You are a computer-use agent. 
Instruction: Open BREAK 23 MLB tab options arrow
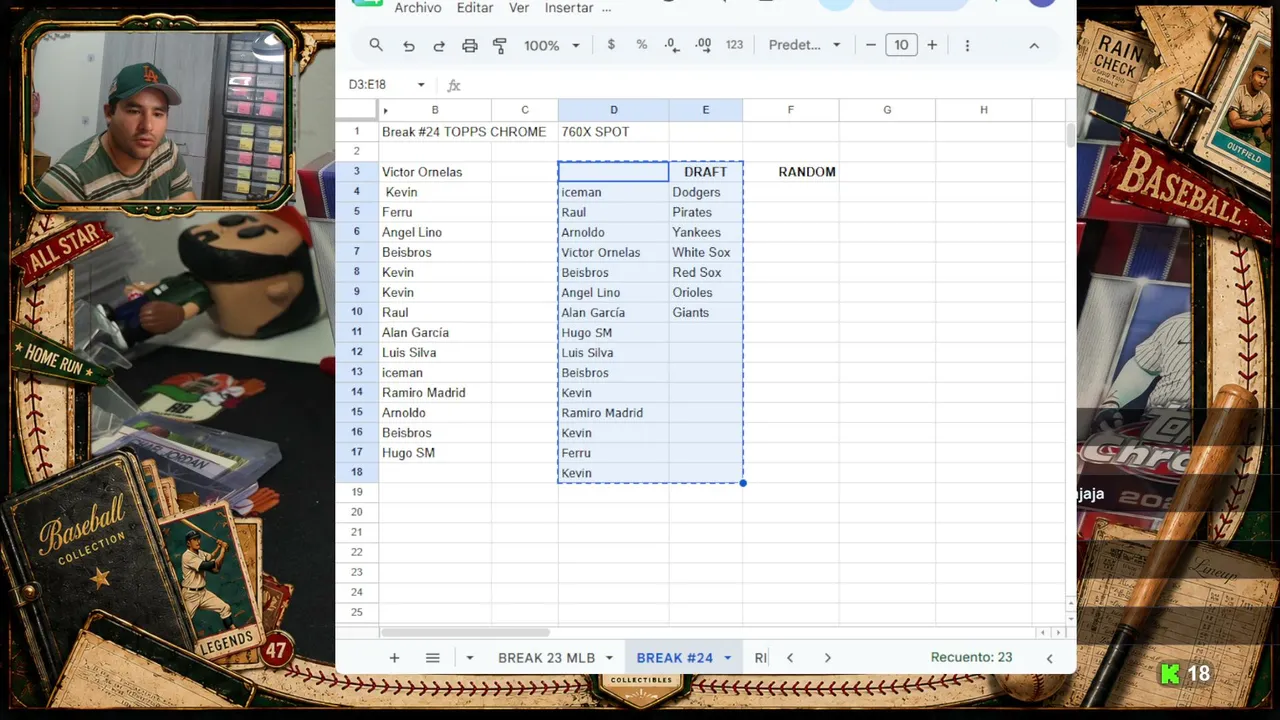(x=608, y=658)
